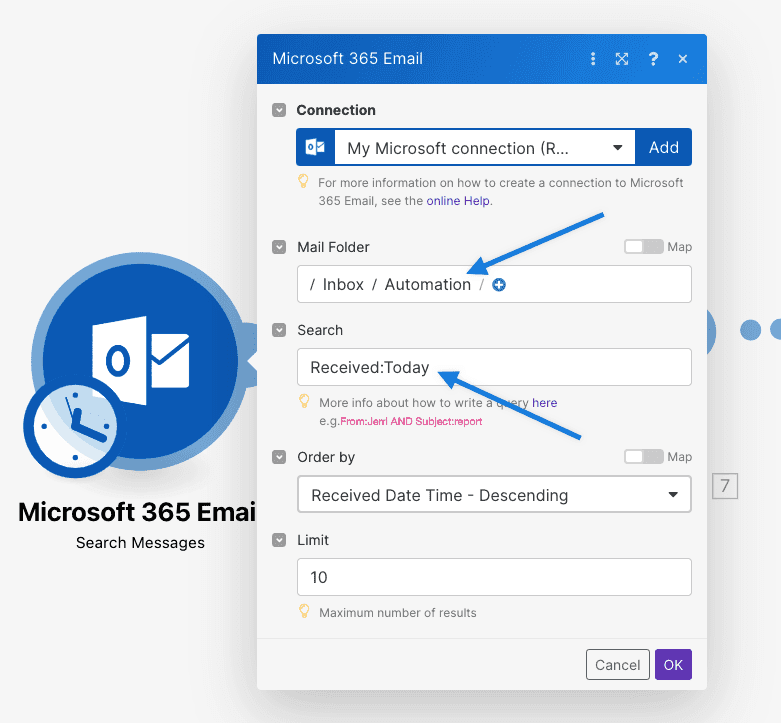Open the query info 'here' link
The height and width of the screenshot is (723, 781).
coord(544,403)
